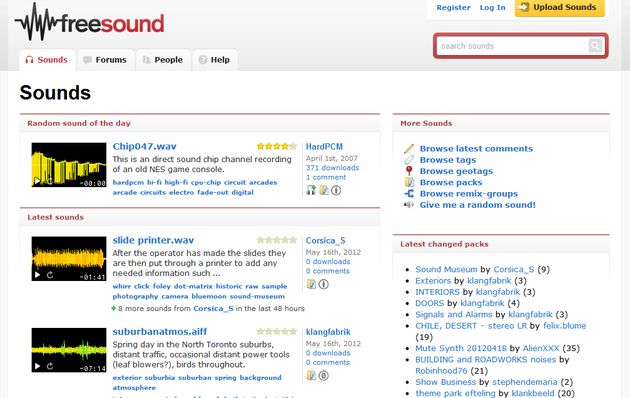Play the suburbanatmos.aiff sound
Screen dimensions: 630x398
[x=37, y=366]
